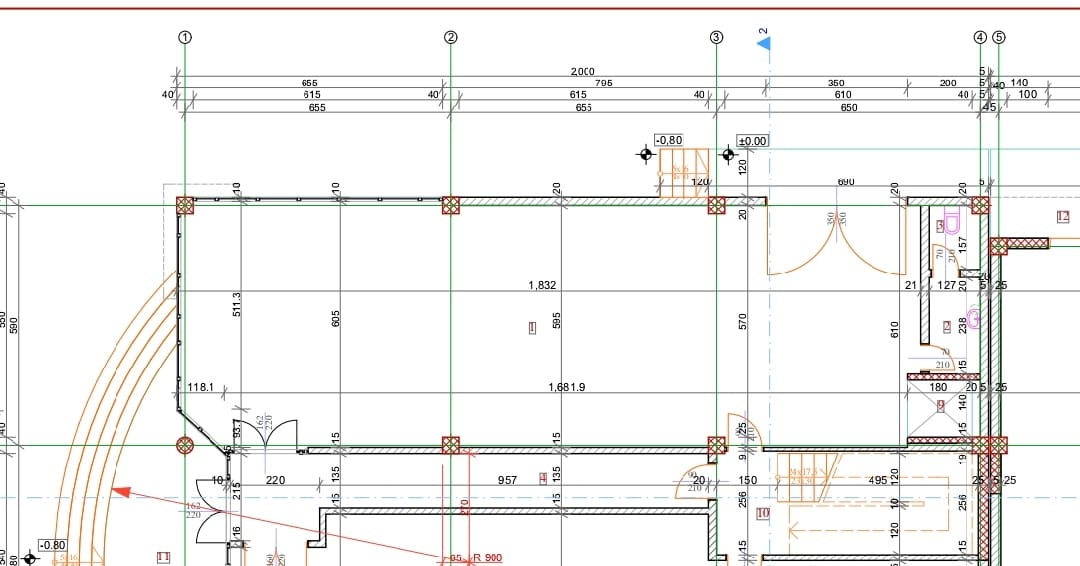The height and width of the screenshot is (566, 1080).
Task: Select dimension text 650 in top chain
Action: pos(849,107)
